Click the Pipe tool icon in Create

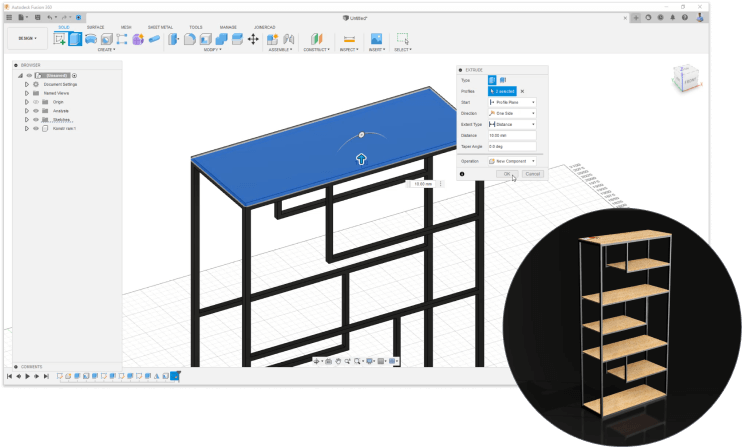154,39
